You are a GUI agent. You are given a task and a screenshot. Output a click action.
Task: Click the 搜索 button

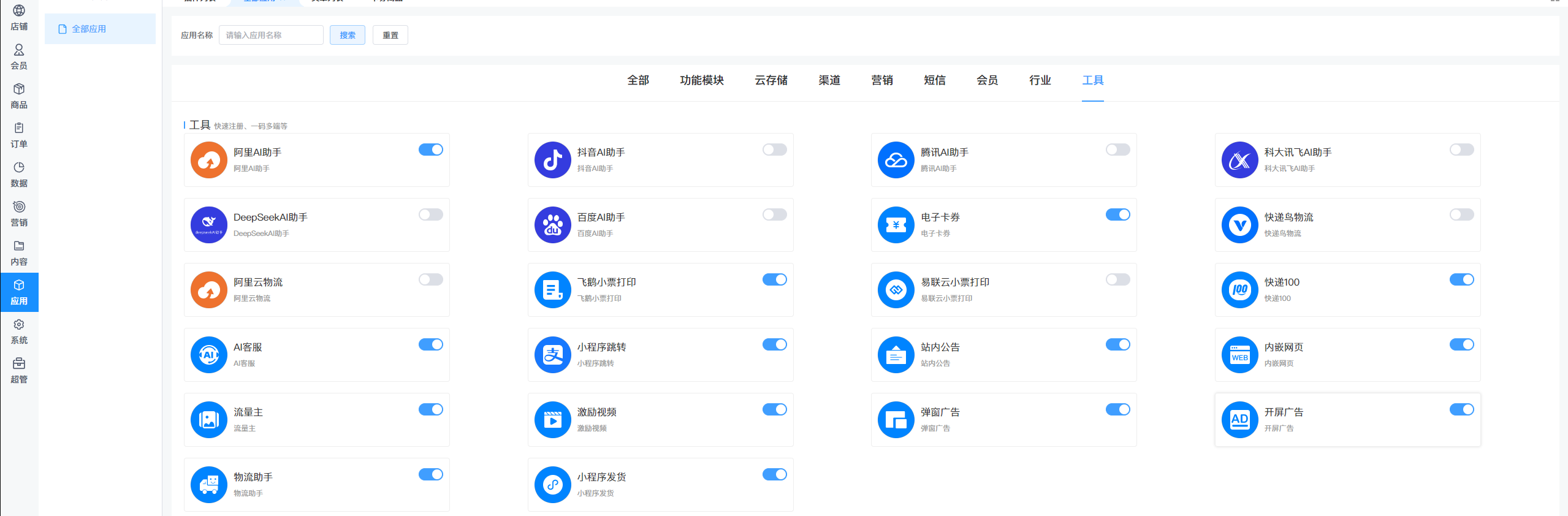[x=348, y=35]
